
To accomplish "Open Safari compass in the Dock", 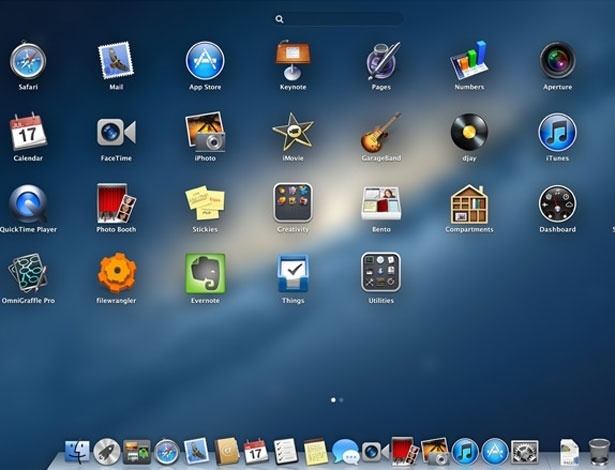I will [x=167, y=452].
